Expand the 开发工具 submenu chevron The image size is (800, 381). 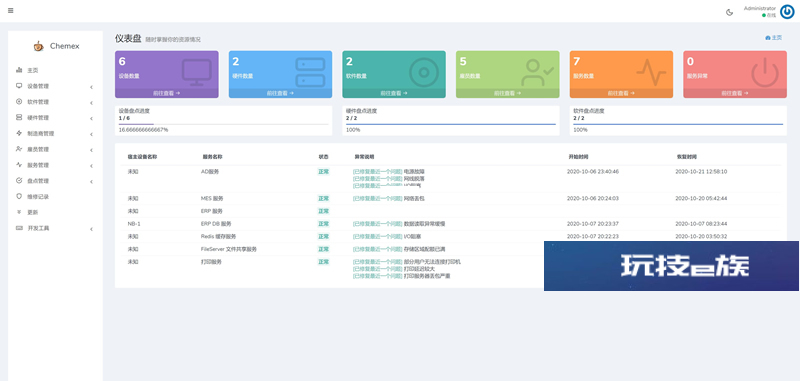click(x=91, y=229)
